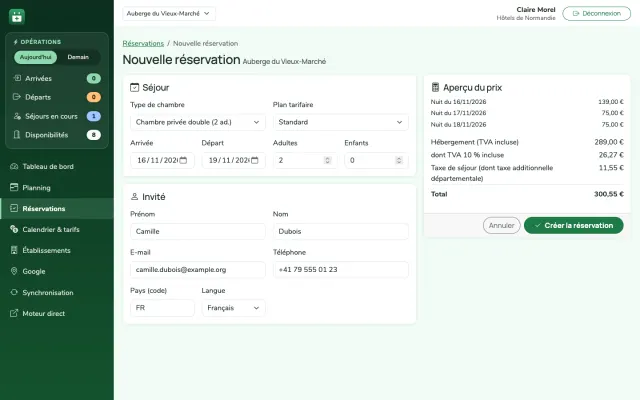Click the Synchronisation refresh icon
Image resolution: width=640 pixels, height=400 pixels.
coord(14,292)
